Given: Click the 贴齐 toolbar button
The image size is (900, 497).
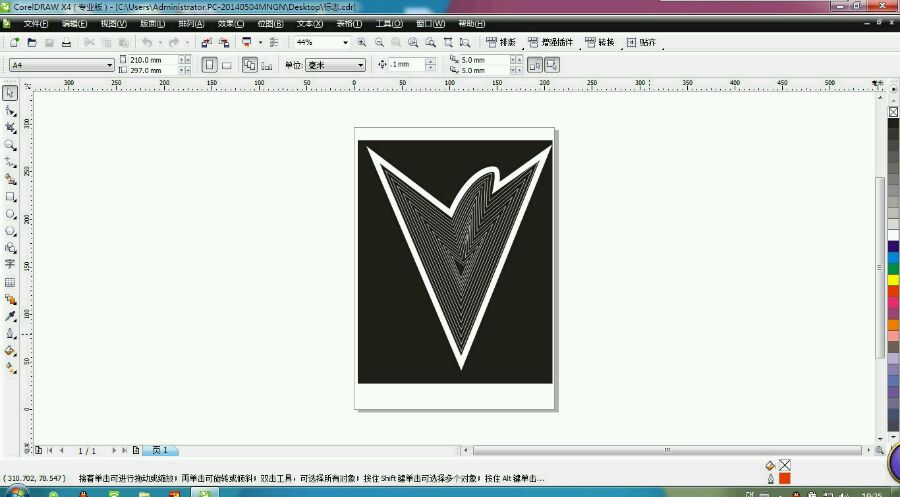Looking at the screenshot, I should tap(641, 42).
